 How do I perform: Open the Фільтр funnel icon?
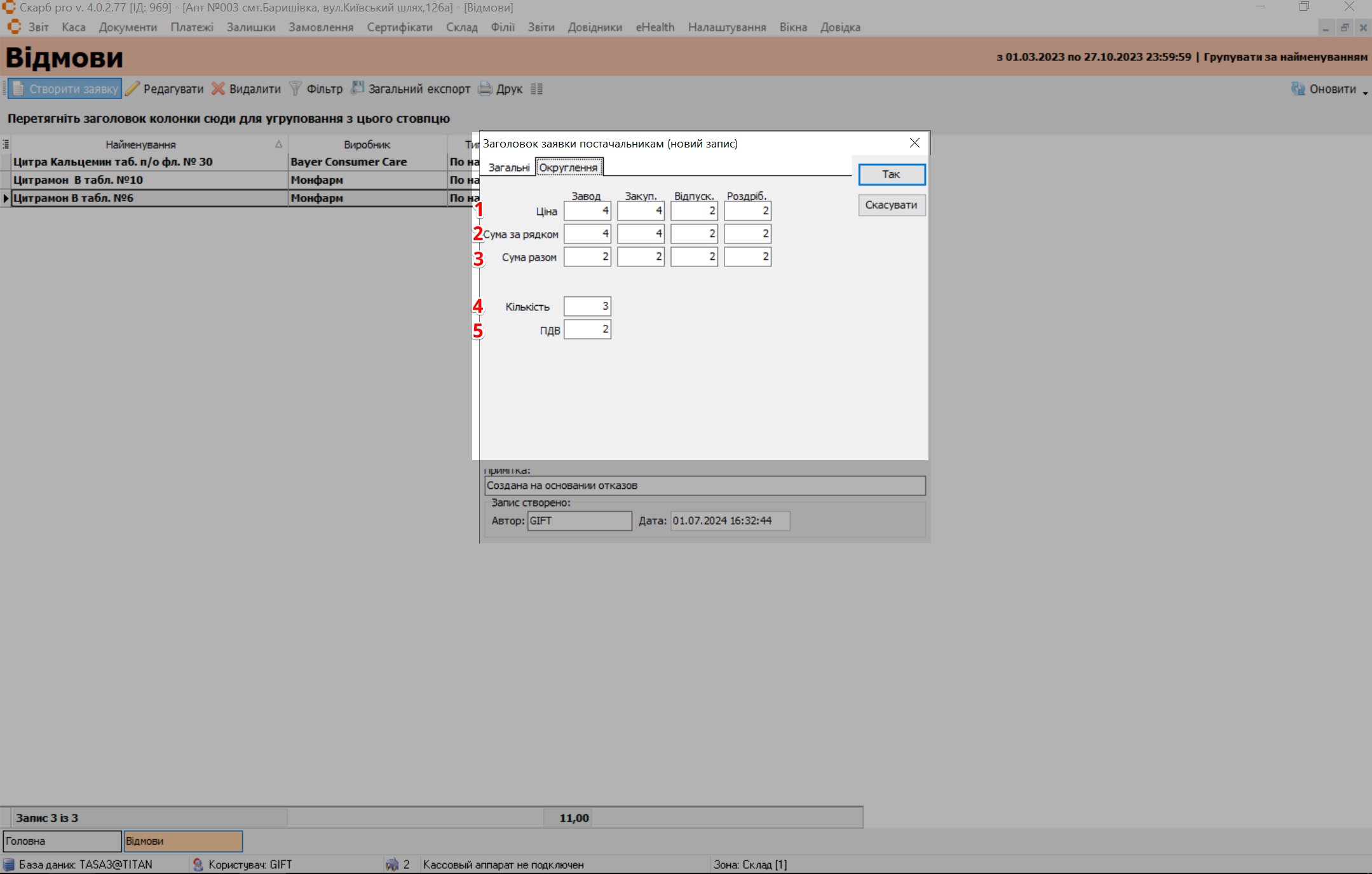[295, 89]
